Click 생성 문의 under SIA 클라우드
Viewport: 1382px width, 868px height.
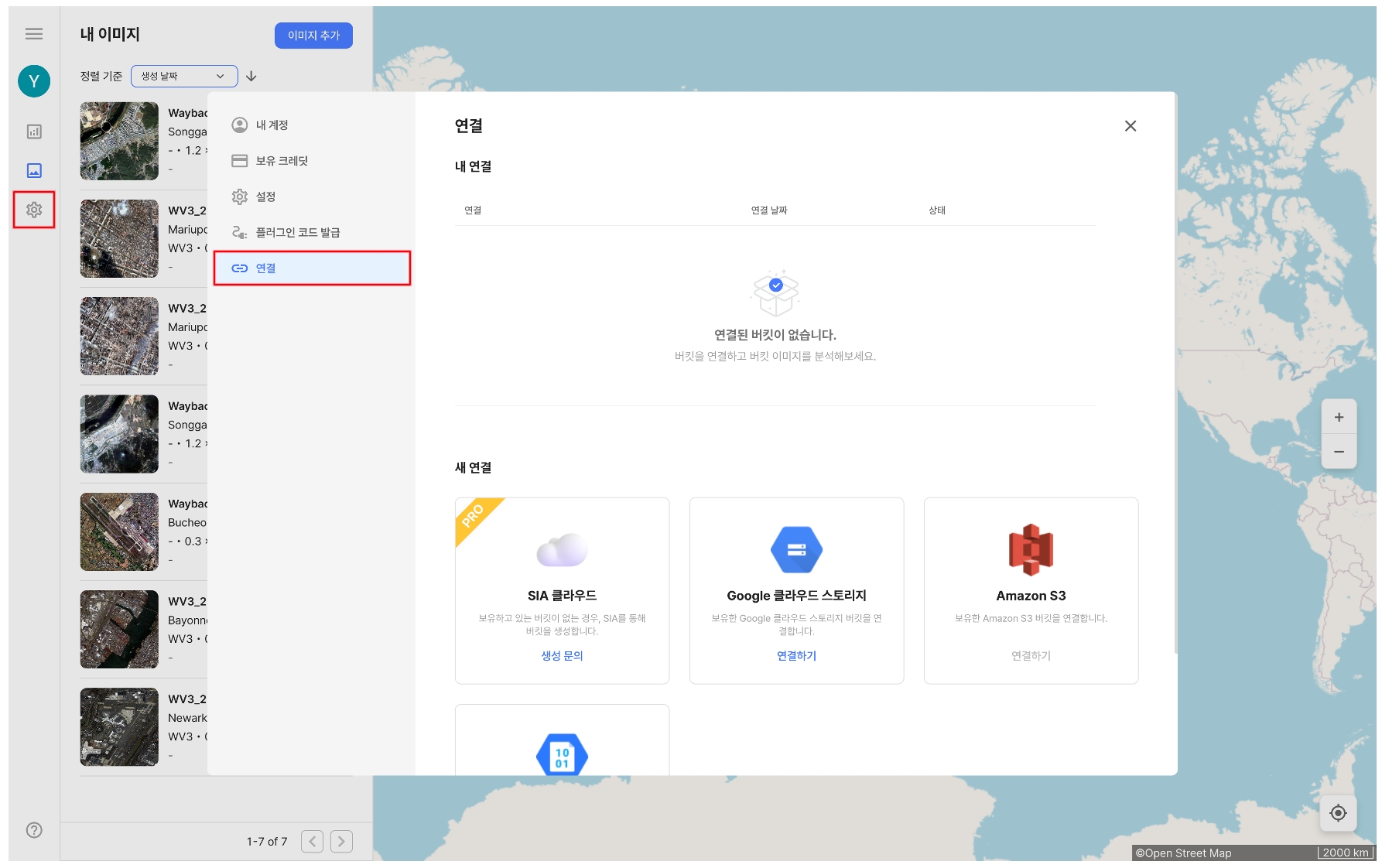tap(562, 655)
